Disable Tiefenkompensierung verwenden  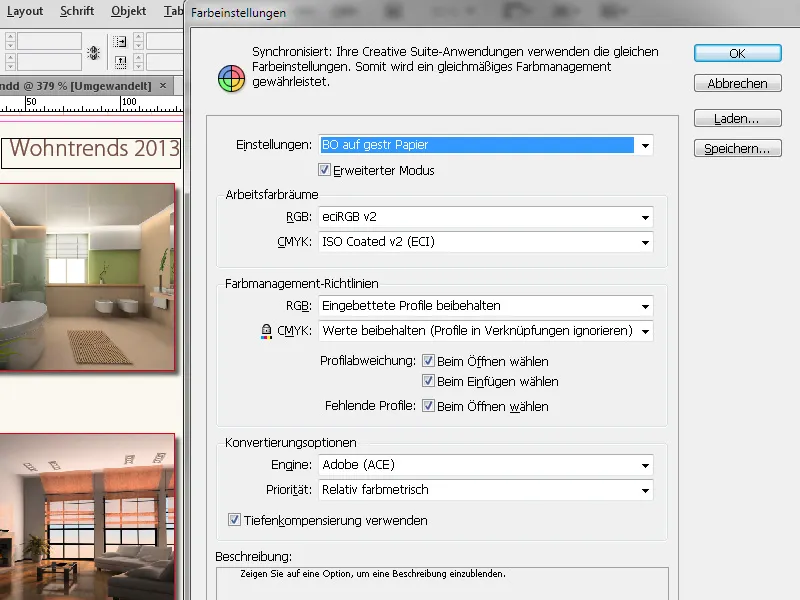point(233,520)
